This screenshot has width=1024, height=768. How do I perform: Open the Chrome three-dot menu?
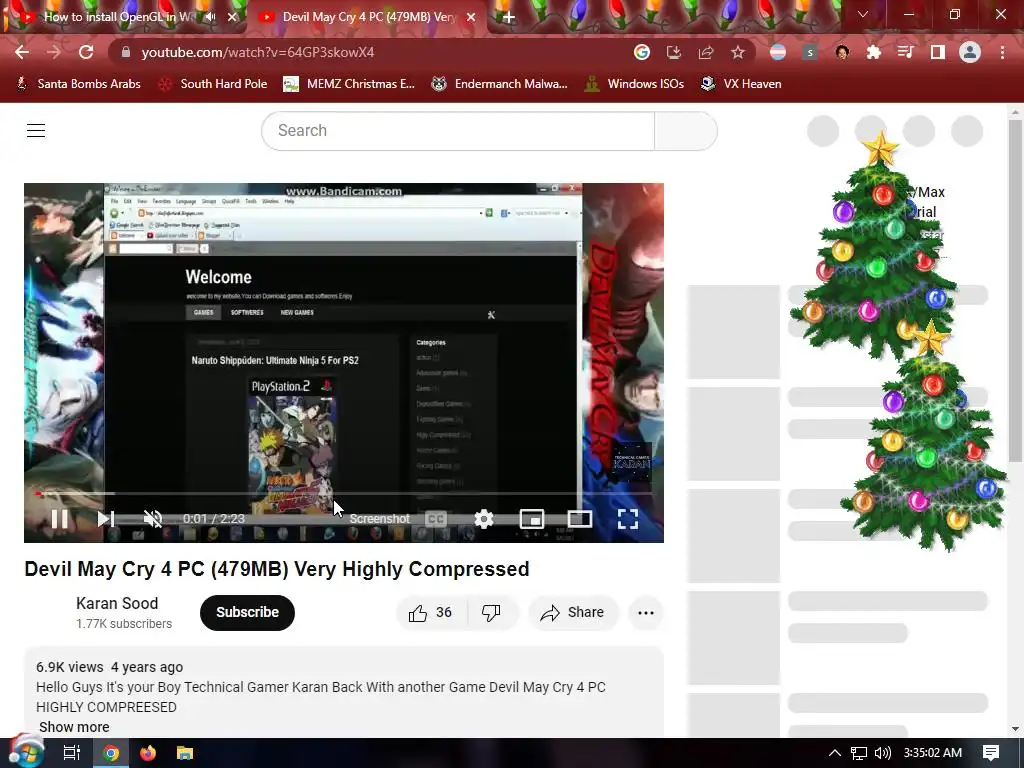[1002, 52]
